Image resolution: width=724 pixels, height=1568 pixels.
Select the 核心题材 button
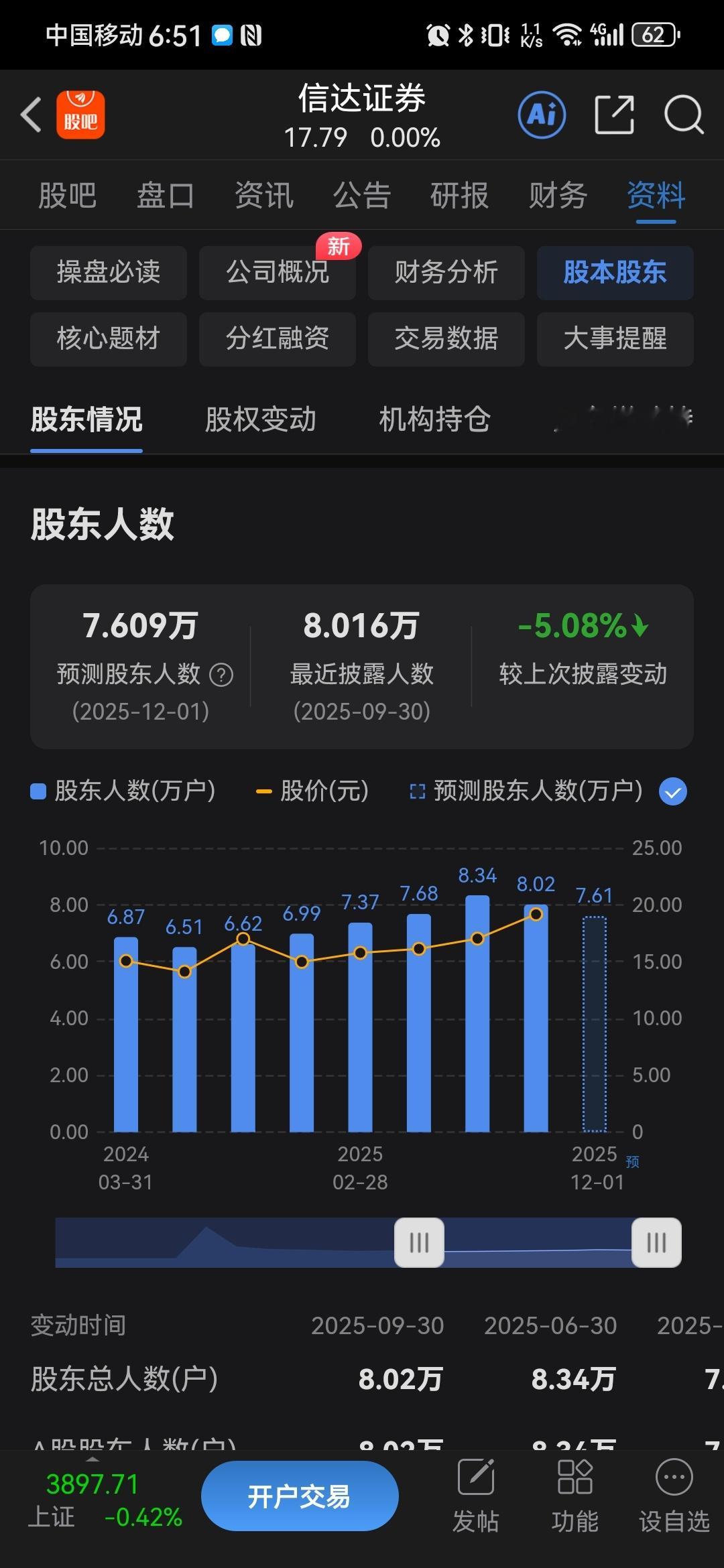(x=109, y=339)
